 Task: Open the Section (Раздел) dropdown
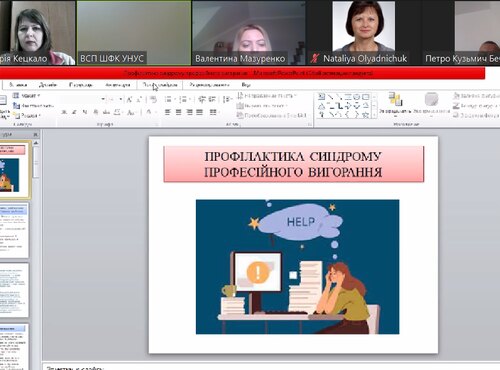click(27, 115)
